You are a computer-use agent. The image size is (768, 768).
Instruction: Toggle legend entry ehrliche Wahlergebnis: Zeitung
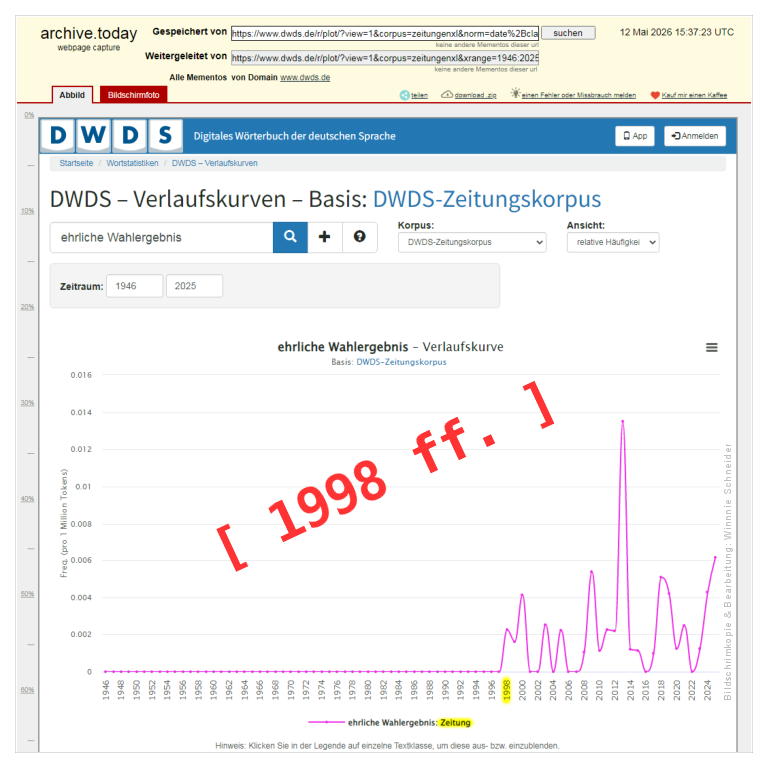pyautogui.click(x=389, y=722)
